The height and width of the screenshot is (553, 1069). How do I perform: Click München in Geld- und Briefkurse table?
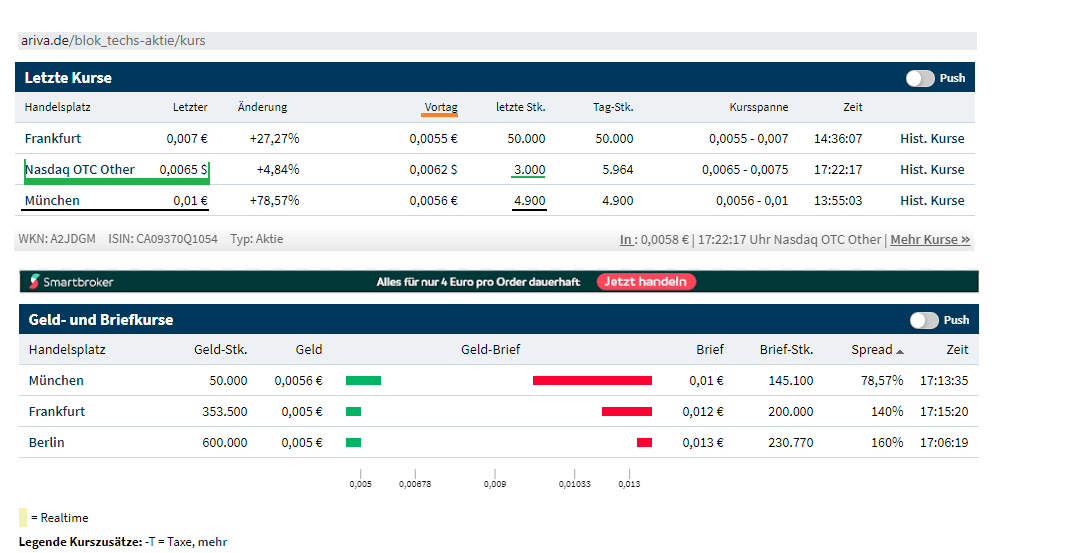(x=56, y=381)
